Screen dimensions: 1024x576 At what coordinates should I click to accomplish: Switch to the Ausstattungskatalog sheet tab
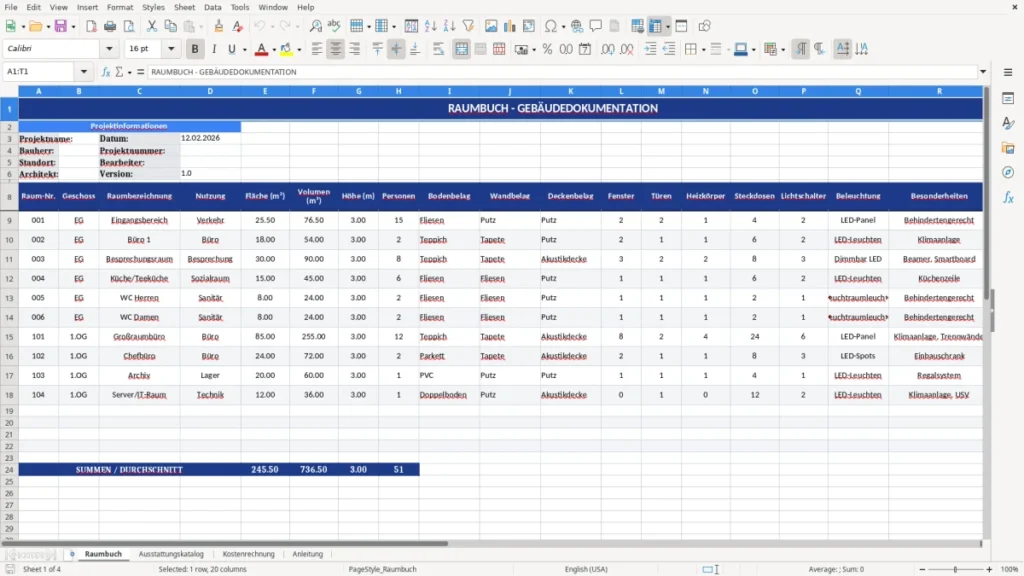171,554
